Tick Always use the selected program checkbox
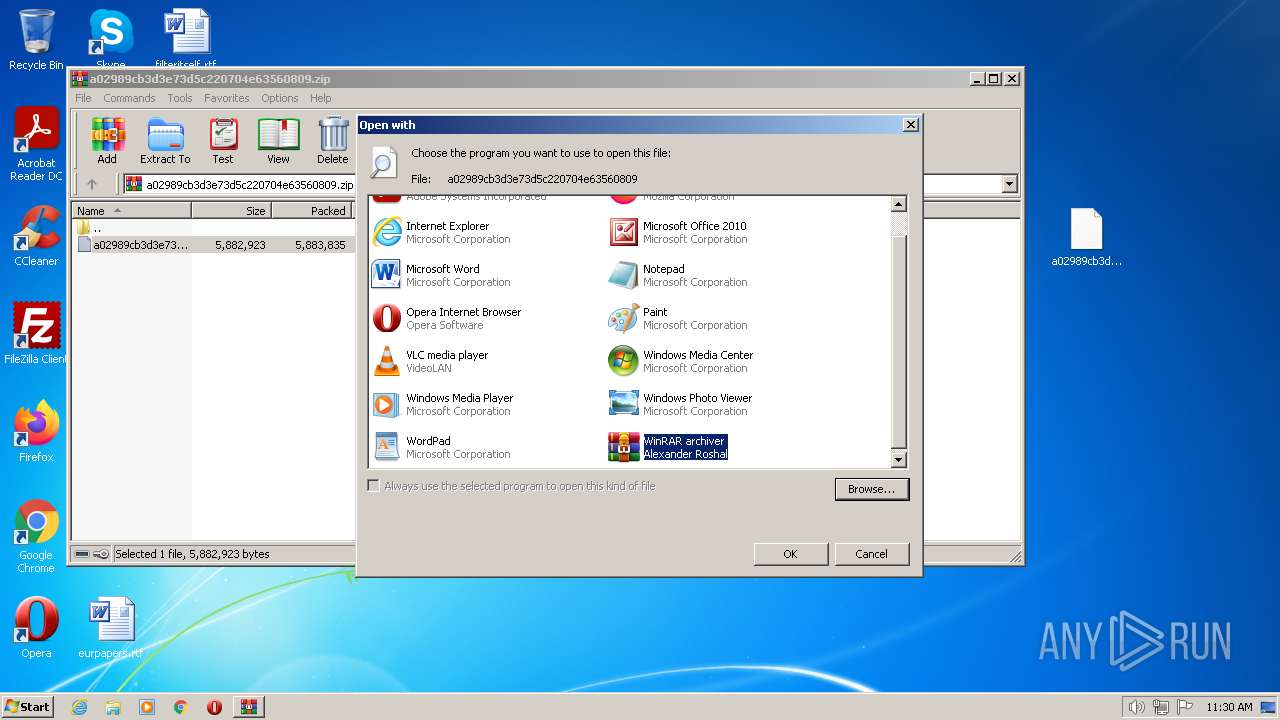Image resolution: width=1280 pixels, height=720 pixels. 374,486
